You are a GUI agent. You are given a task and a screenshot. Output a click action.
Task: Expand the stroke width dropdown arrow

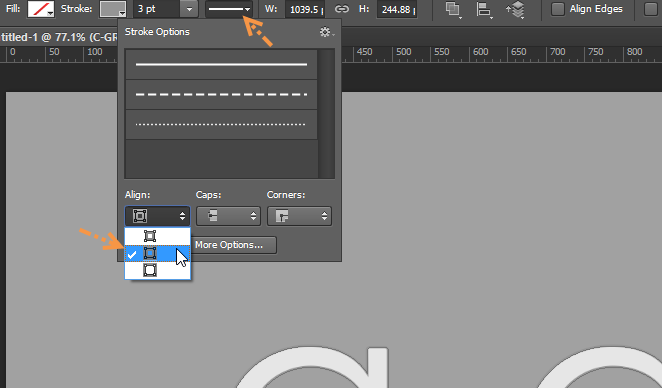point(190,9)
